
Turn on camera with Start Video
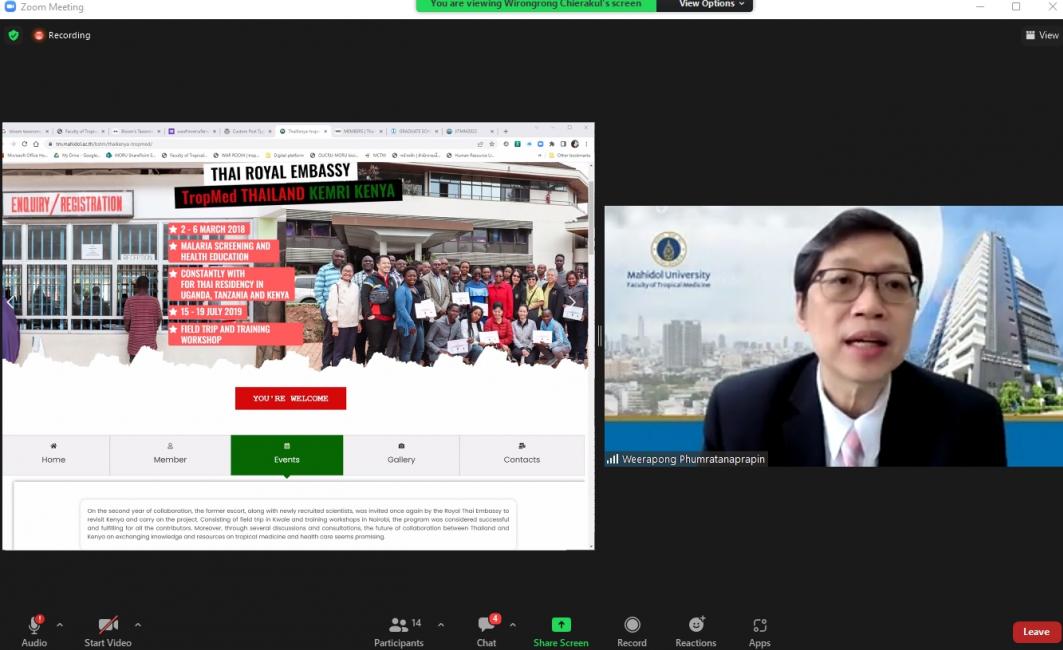108,631
